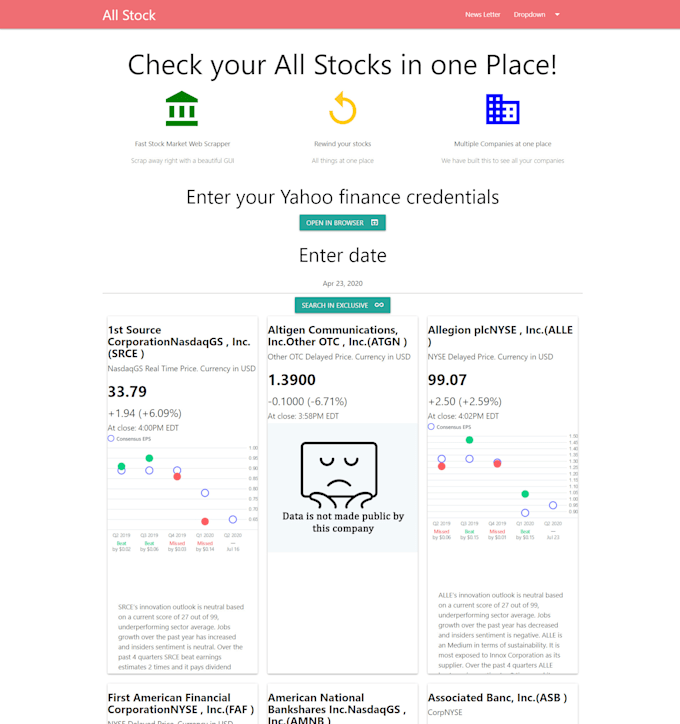This screenshot has width=680, height=724.
Task: Open the Dropdown menu in navbar
Action: (530, 15)
